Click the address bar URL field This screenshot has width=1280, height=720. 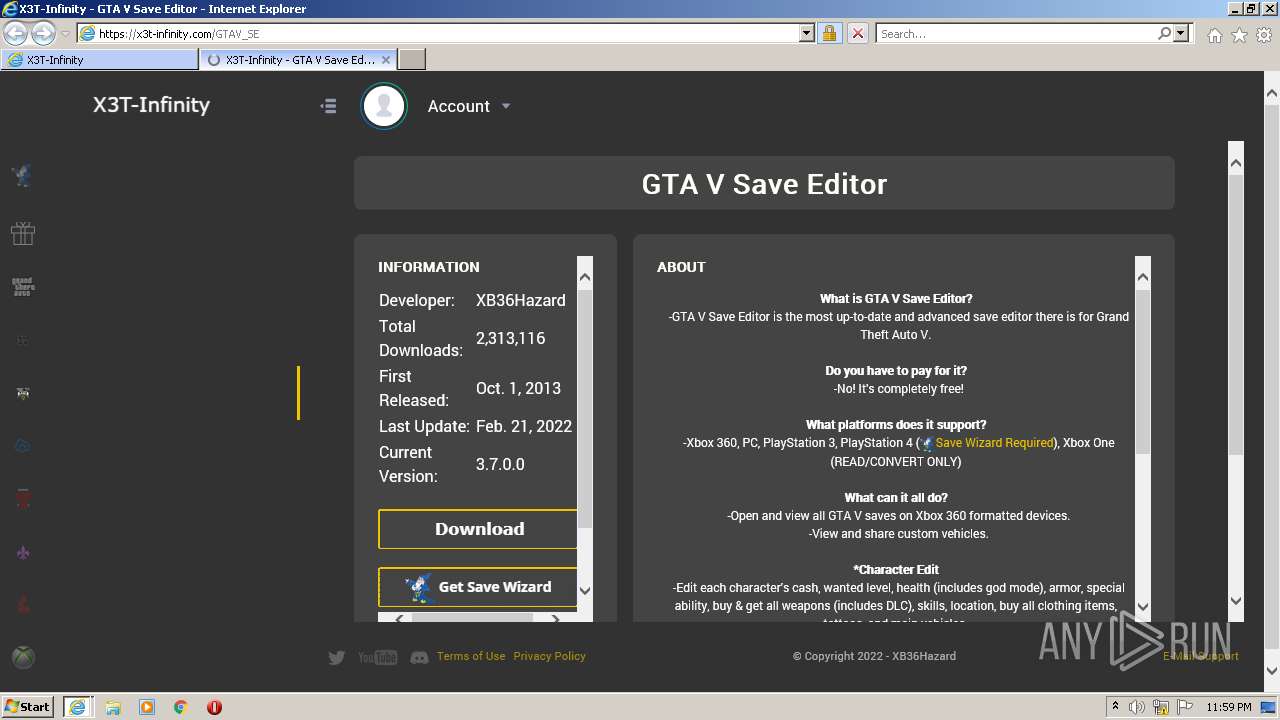coord(448,34)
